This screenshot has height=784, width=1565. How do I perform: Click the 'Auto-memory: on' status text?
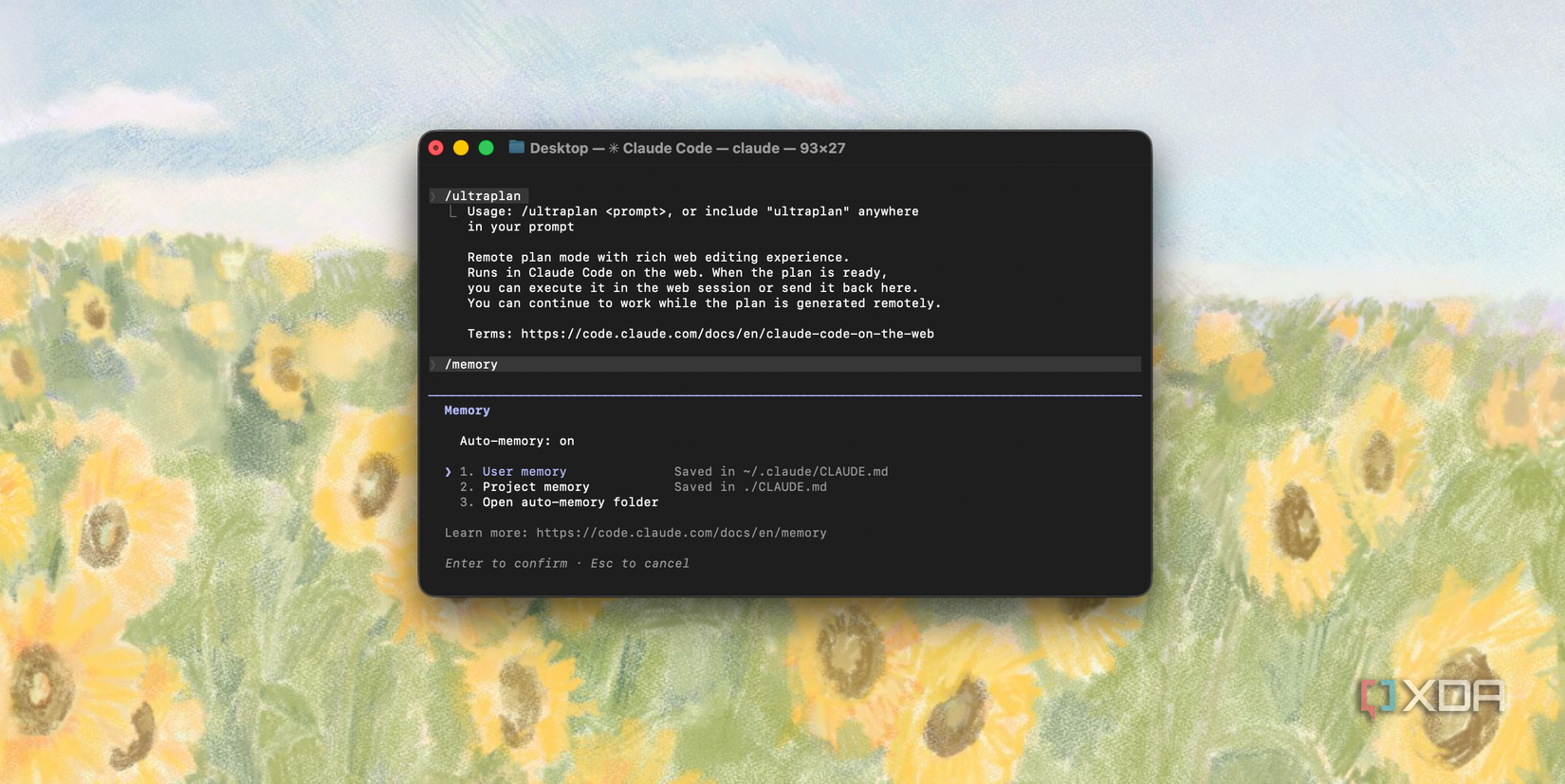(517, 441)
